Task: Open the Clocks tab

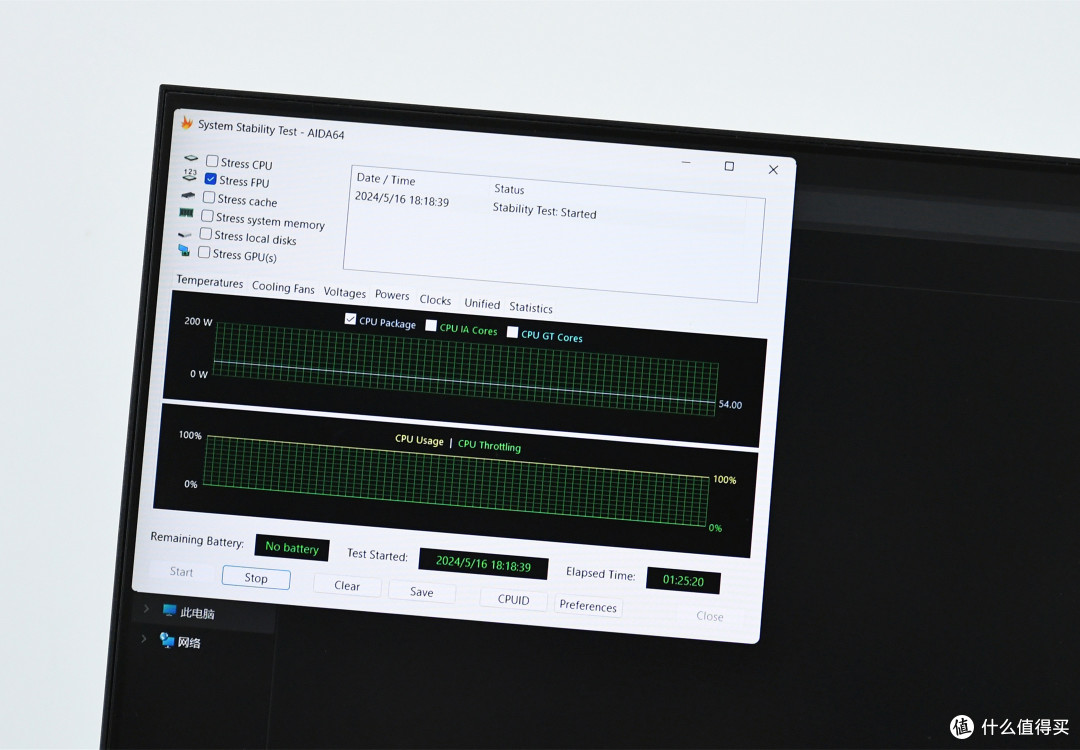Action: coord(435,300)
